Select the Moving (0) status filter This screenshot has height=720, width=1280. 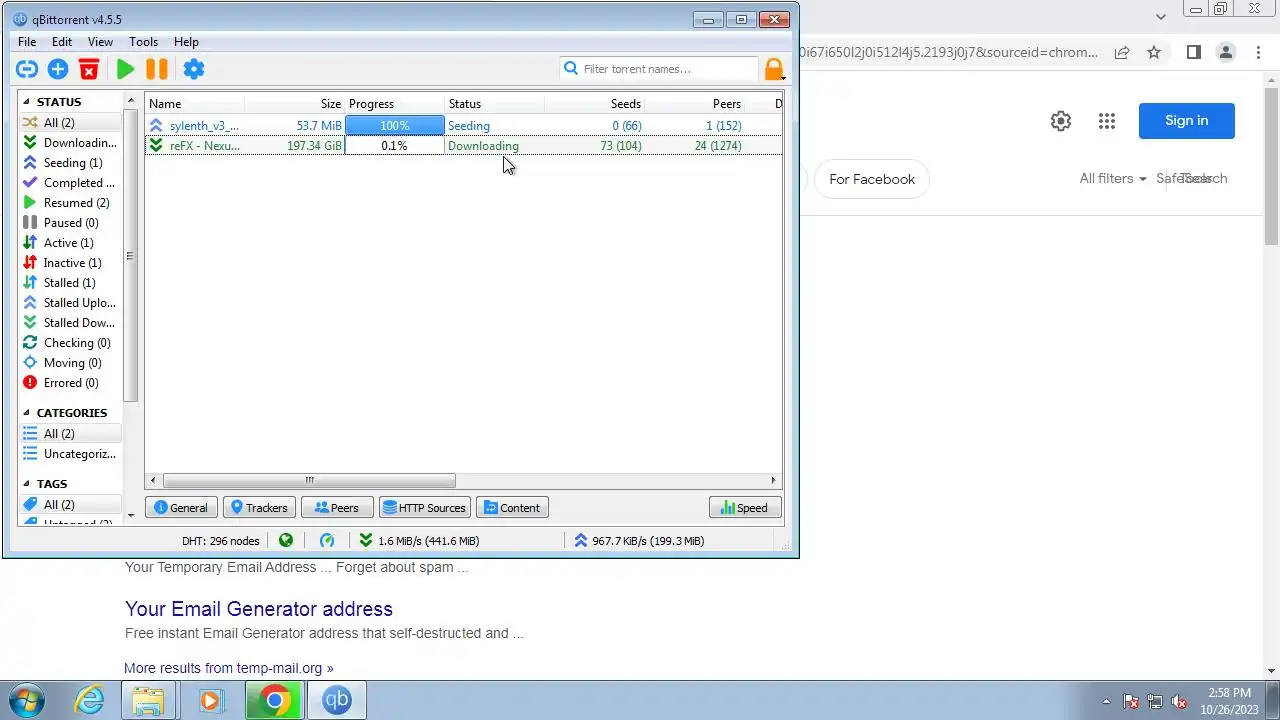click(70, 363)
